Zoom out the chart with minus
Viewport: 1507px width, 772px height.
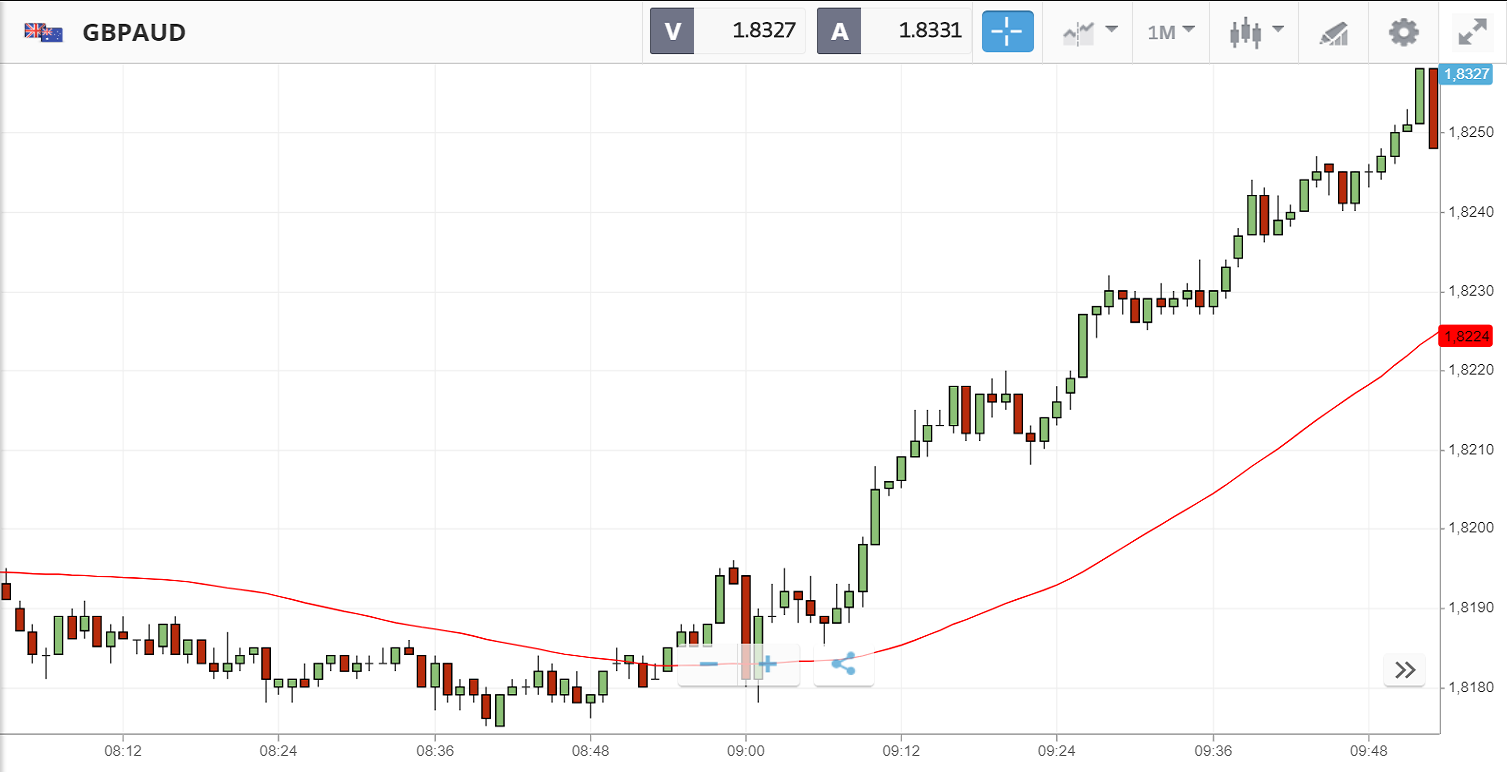point(709,664)
